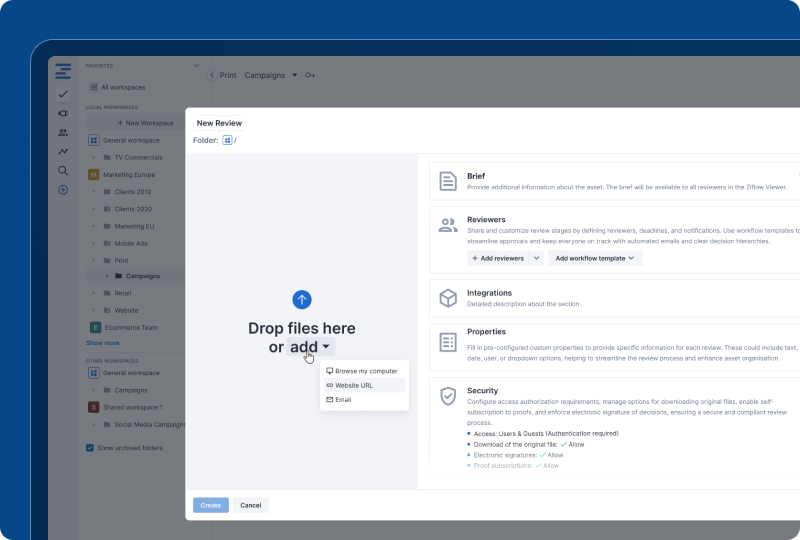Open the add dropdown under Drop files here
Viewport: 800px width, 540px height.
[x=310, y=347]
